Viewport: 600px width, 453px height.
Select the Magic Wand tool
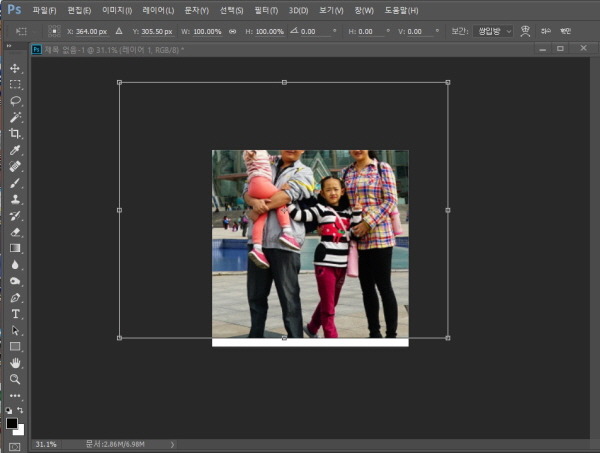coord(15,117)
